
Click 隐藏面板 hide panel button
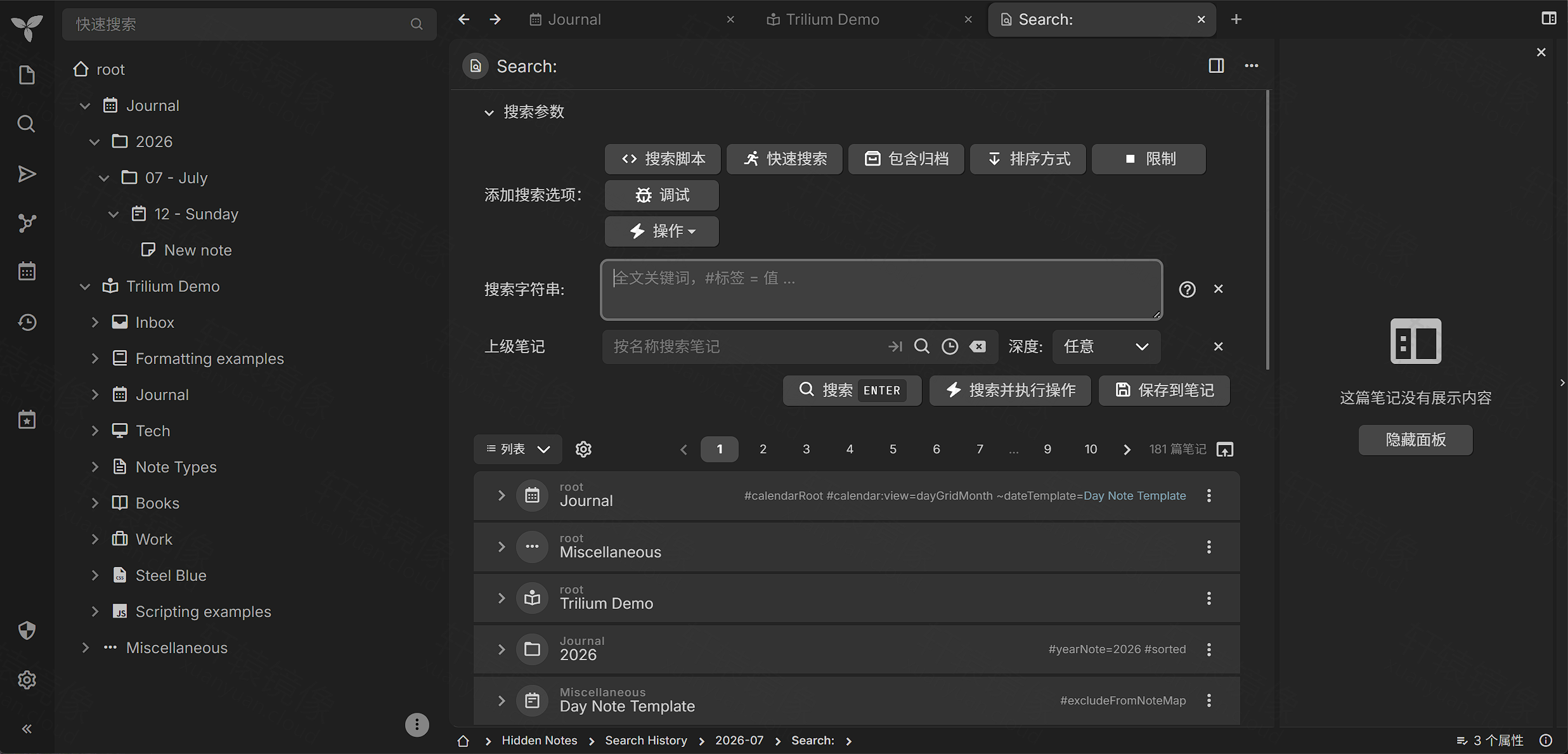[1415, 439]
